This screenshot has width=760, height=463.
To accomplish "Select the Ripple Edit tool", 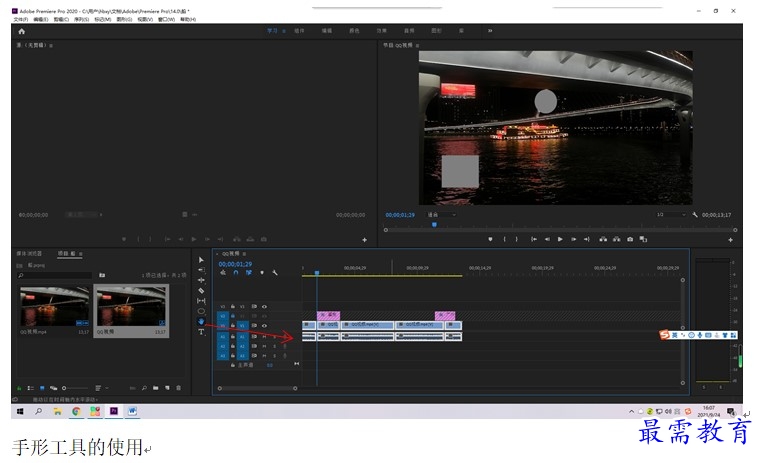I will pyautogui.click(x=201, y=280).
